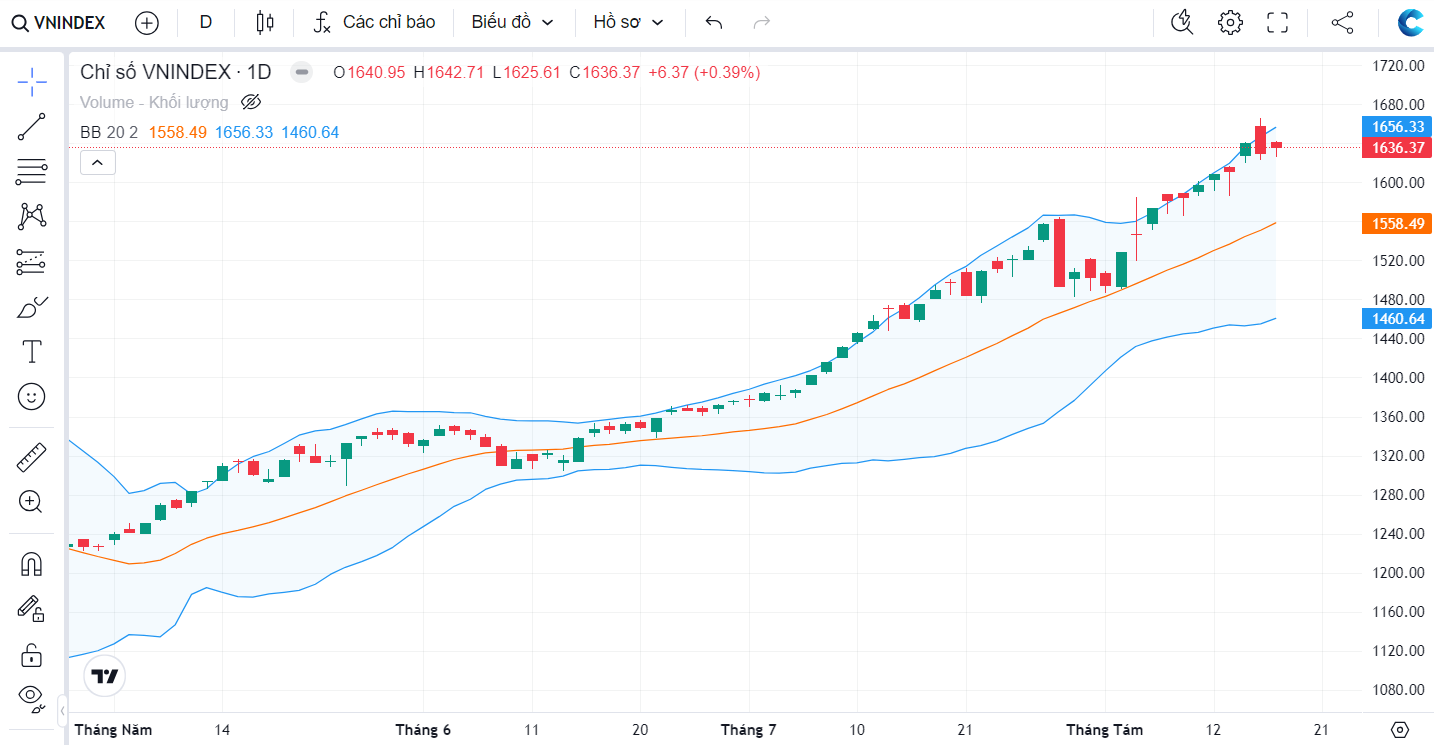Click the 1720.00 price axis label

click(1398, 65)
